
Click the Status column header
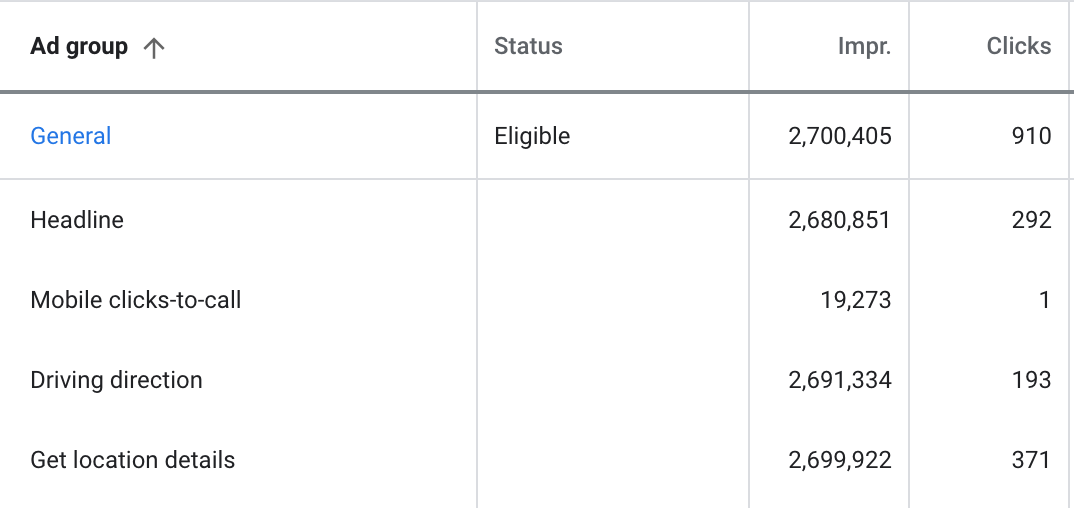coord(528,46)
